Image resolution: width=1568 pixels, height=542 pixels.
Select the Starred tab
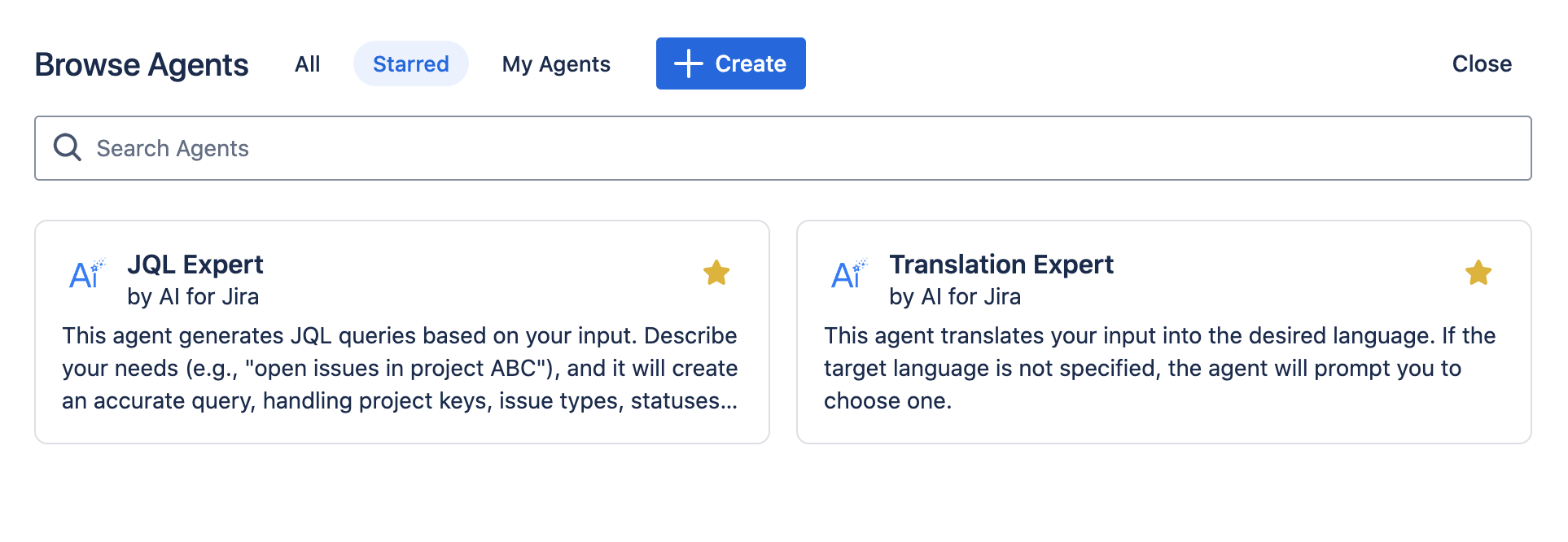click(411, 64)
